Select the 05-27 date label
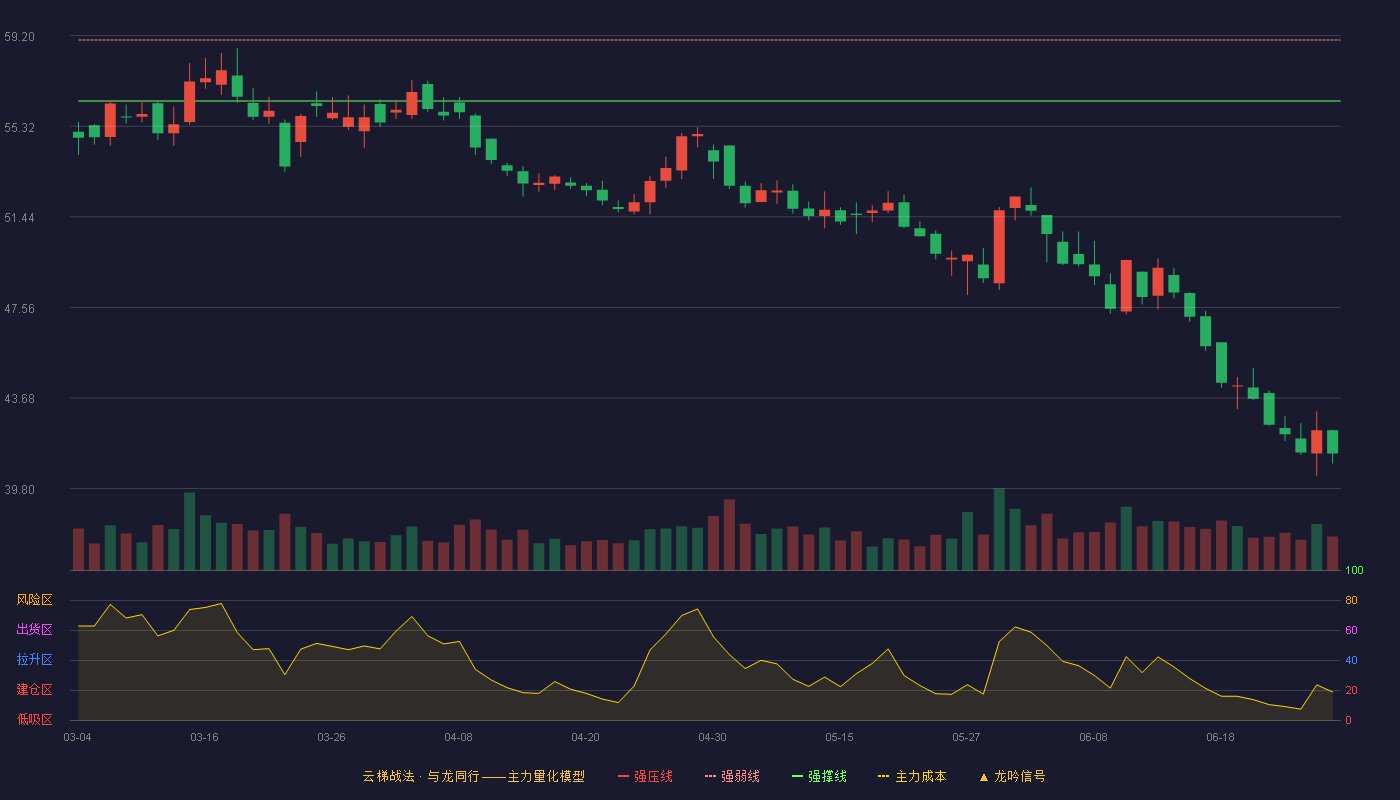Viewport: 1400px width, 800px height. tap(966, 737)
